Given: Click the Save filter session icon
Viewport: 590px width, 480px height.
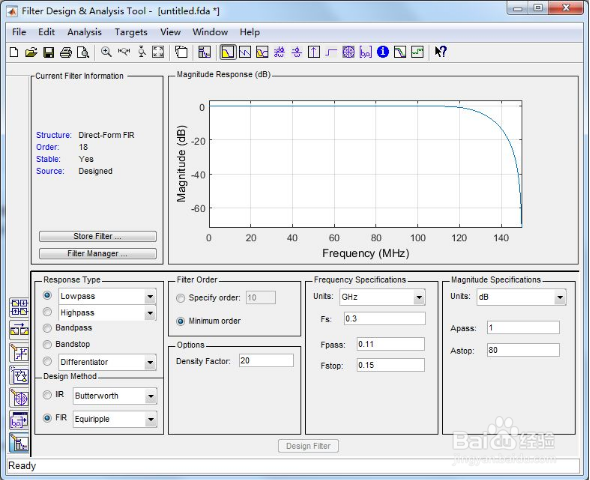Looking at the screenshot, I should tap(49, 52).
